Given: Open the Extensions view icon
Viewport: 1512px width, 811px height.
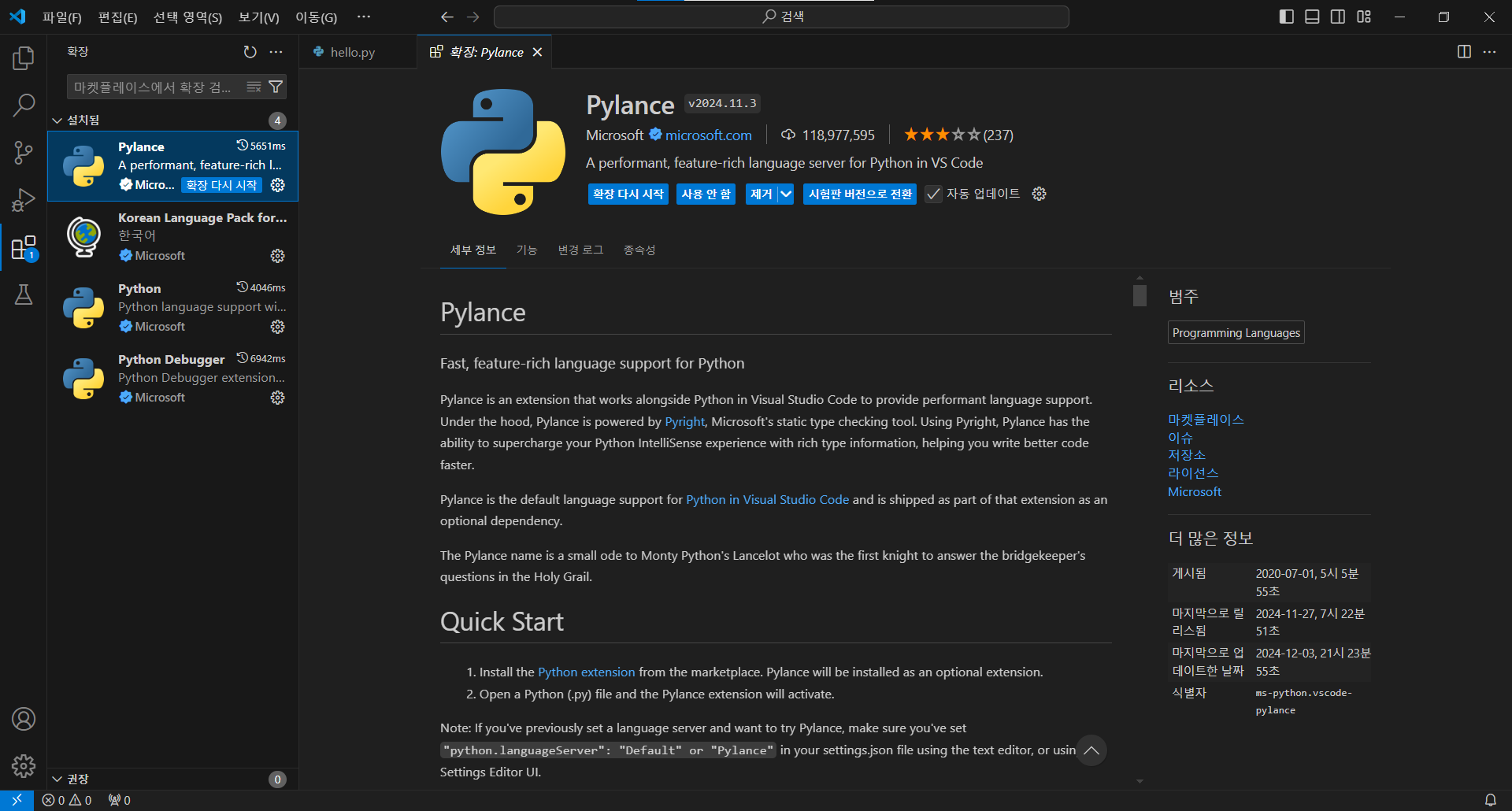Looking at the screenshot, I should [x=24, y=247].
